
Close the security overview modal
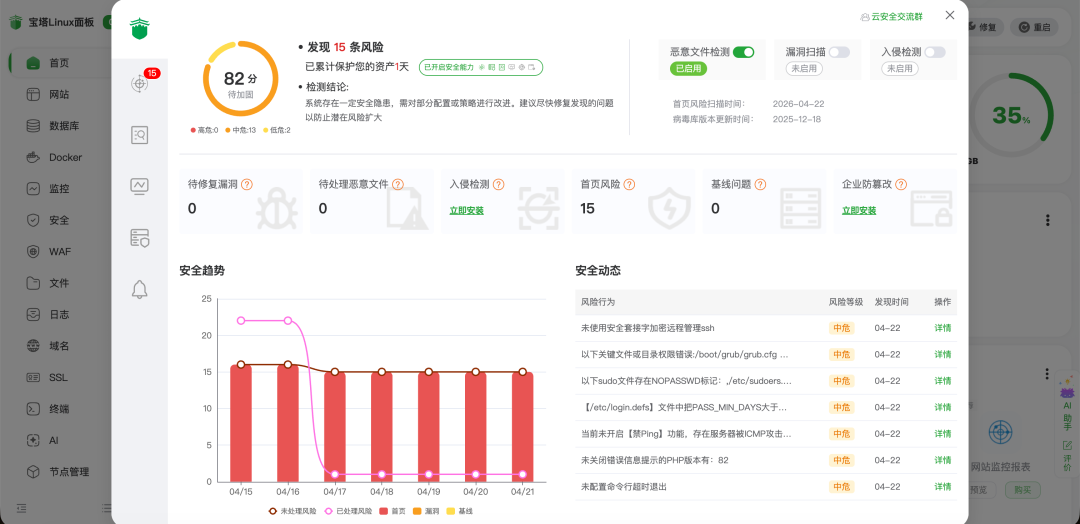pos(950,15)
